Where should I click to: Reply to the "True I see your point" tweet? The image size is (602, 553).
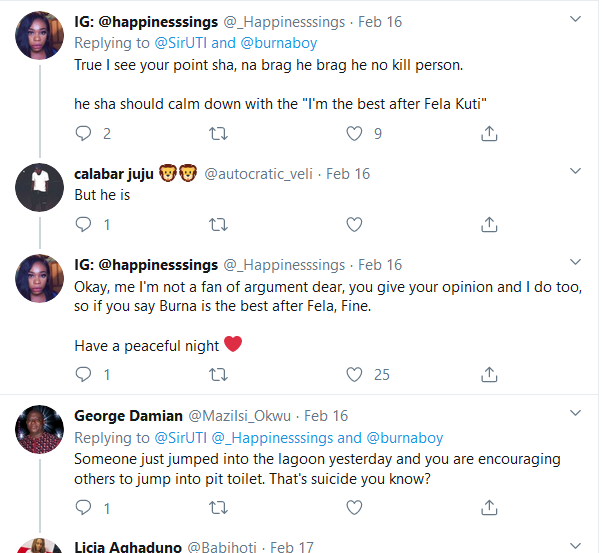(84, 133)
